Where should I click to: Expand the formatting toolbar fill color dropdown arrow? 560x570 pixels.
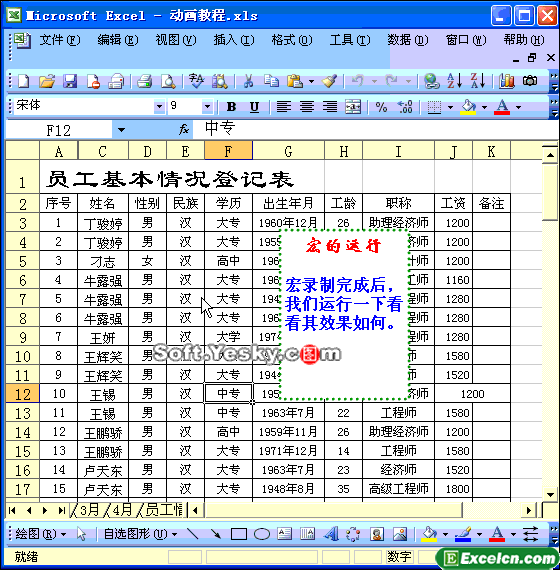[484, 107]
